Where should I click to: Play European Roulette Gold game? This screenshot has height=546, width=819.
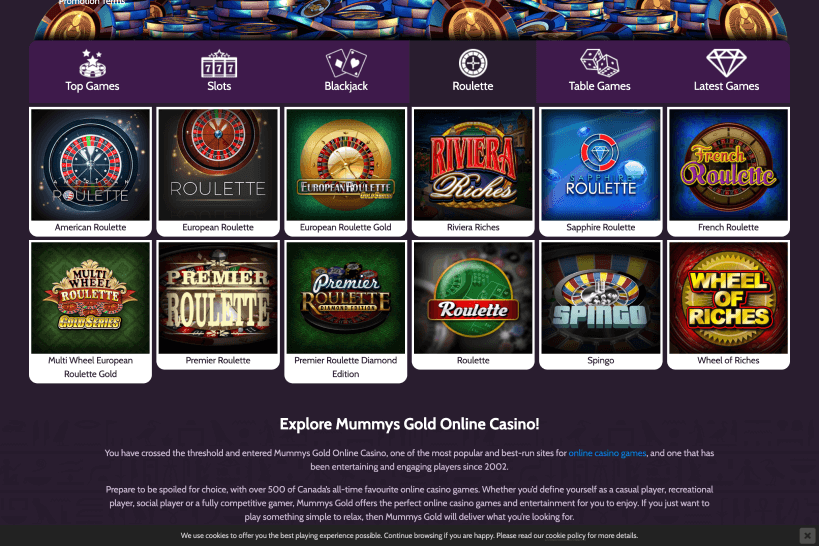click(x=346, y=165)
